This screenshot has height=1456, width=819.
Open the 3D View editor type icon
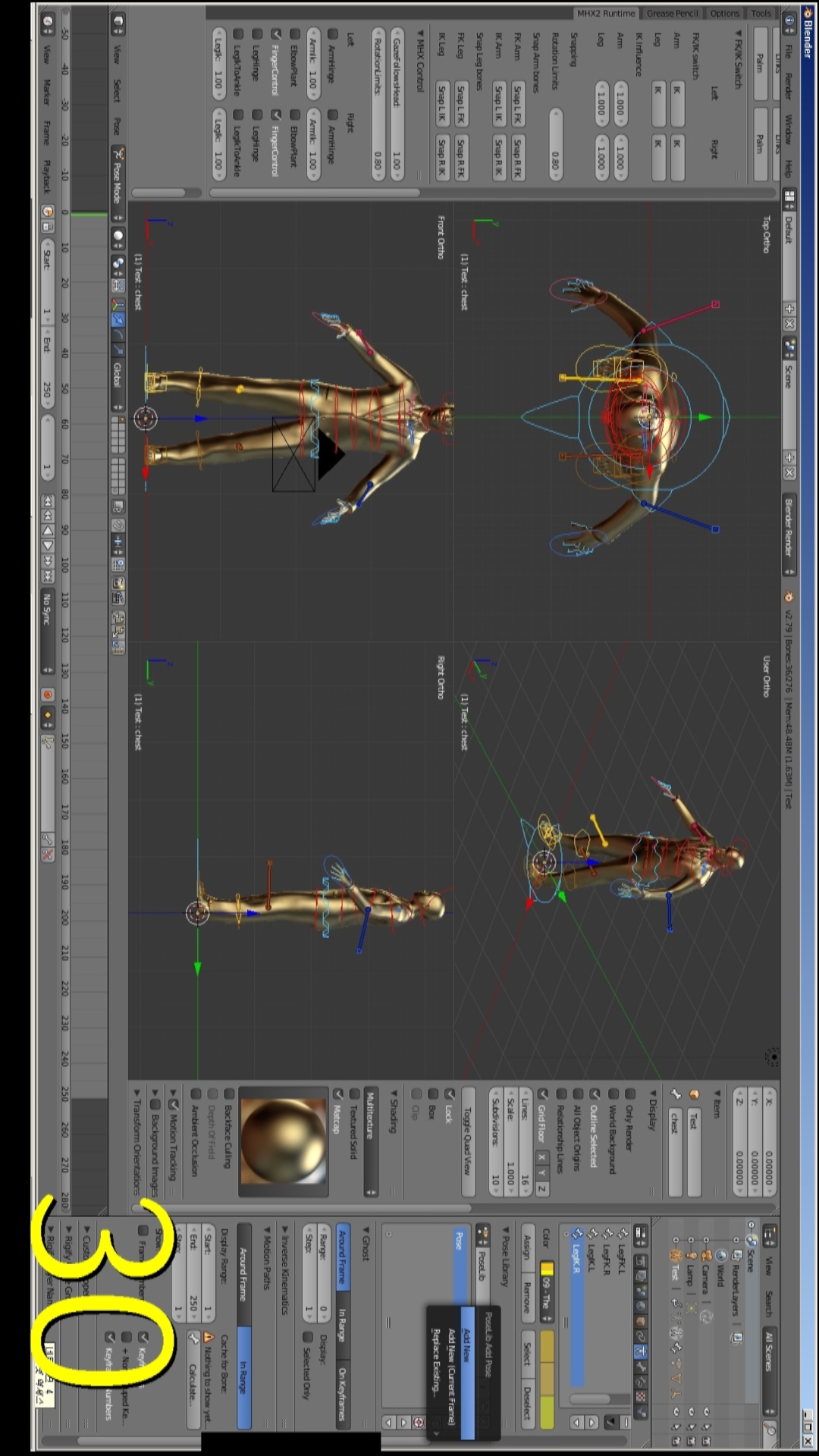coord(118,23)
